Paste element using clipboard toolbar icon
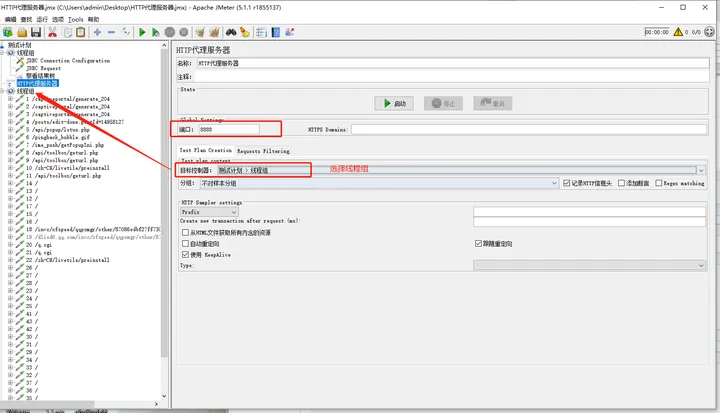Screen dimensions: 720x413 click(x=80, y=32)
